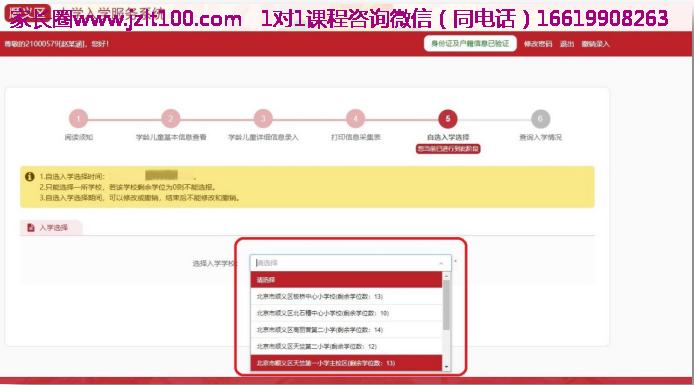Image resolution: width=694 pixels, height=385 pixels.
Task: Collapse the school dropdown via its arrow
Action: [x=441, y=263]
